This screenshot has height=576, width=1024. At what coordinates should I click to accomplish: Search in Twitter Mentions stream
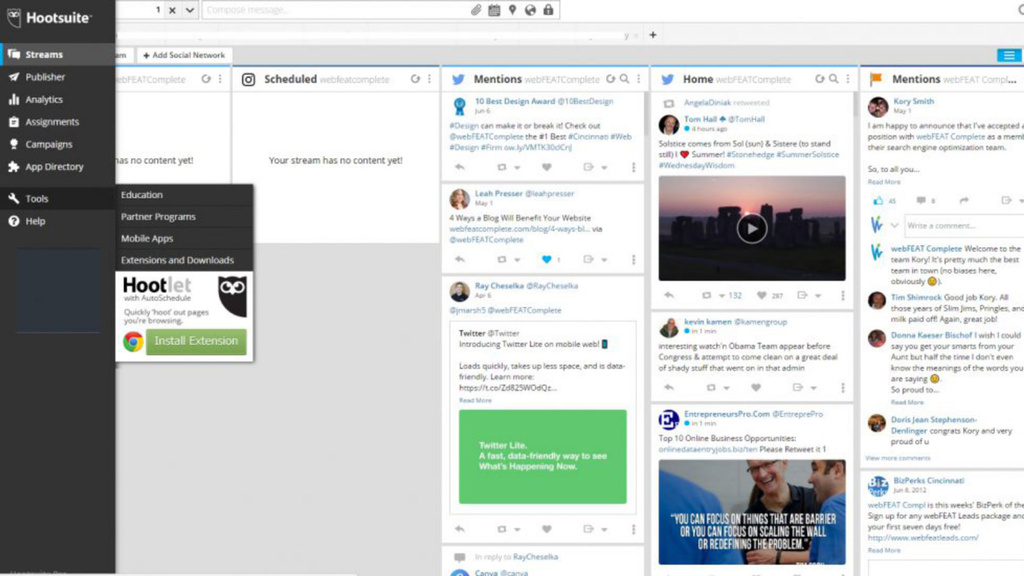625,79
